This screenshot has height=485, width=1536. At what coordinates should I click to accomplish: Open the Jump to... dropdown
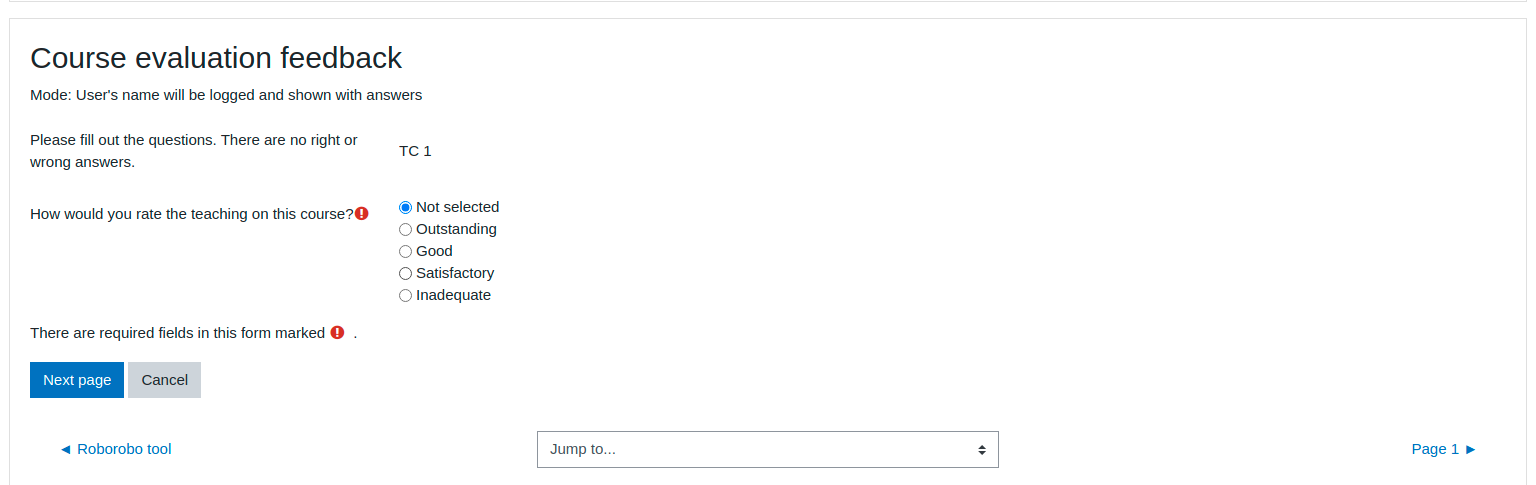767,449
